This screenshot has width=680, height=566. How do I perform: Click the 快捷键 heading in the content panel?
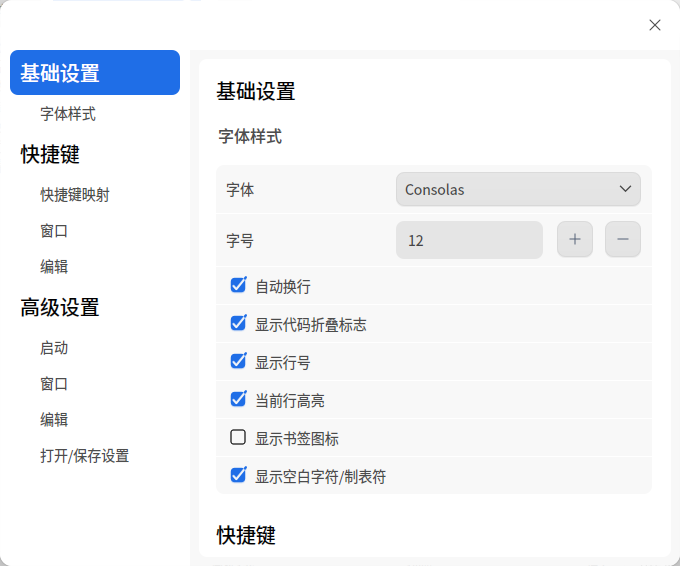coord(246,535)
